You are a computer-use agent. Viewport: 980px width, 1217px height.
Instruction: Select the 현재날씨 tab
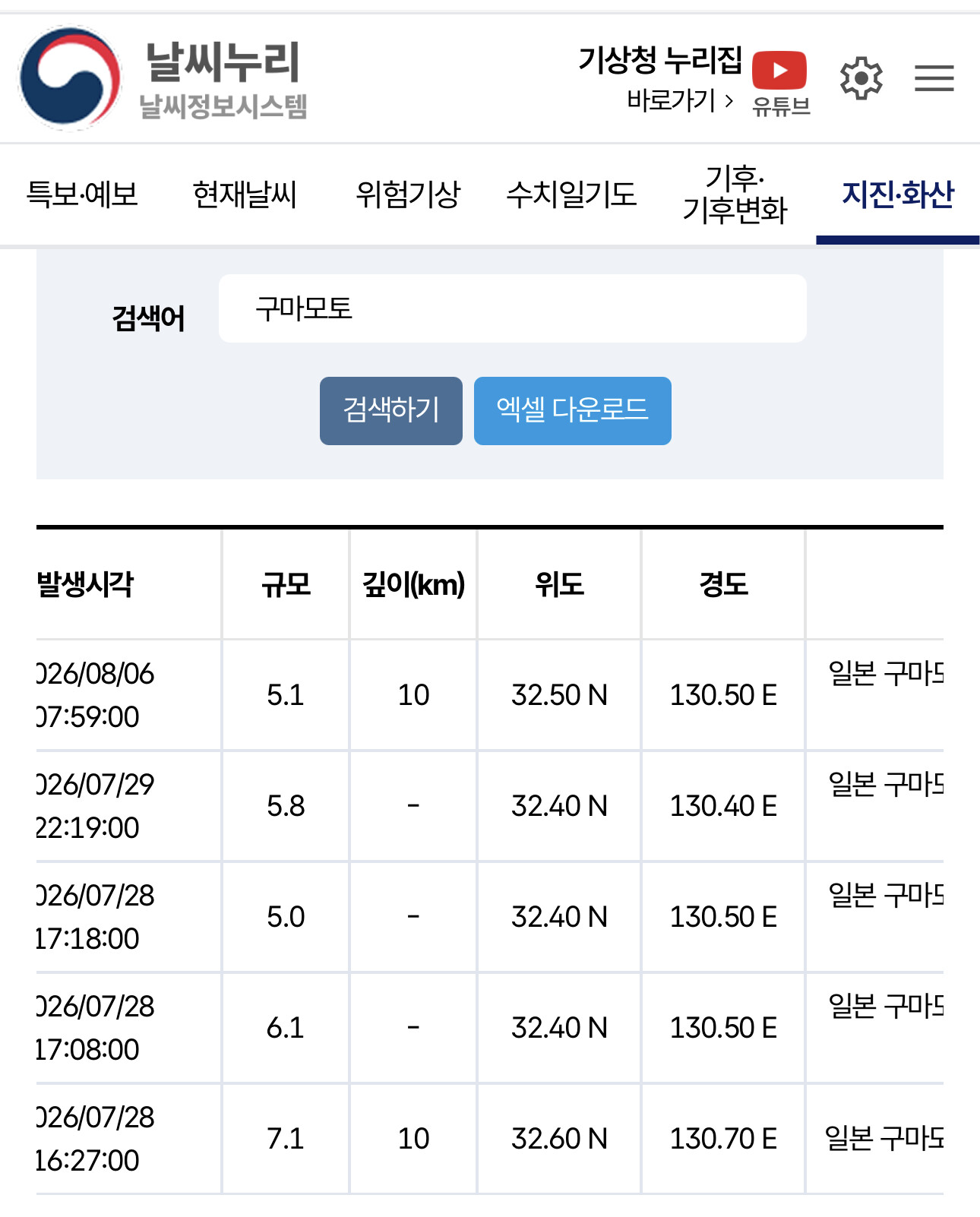coord(245,194)
